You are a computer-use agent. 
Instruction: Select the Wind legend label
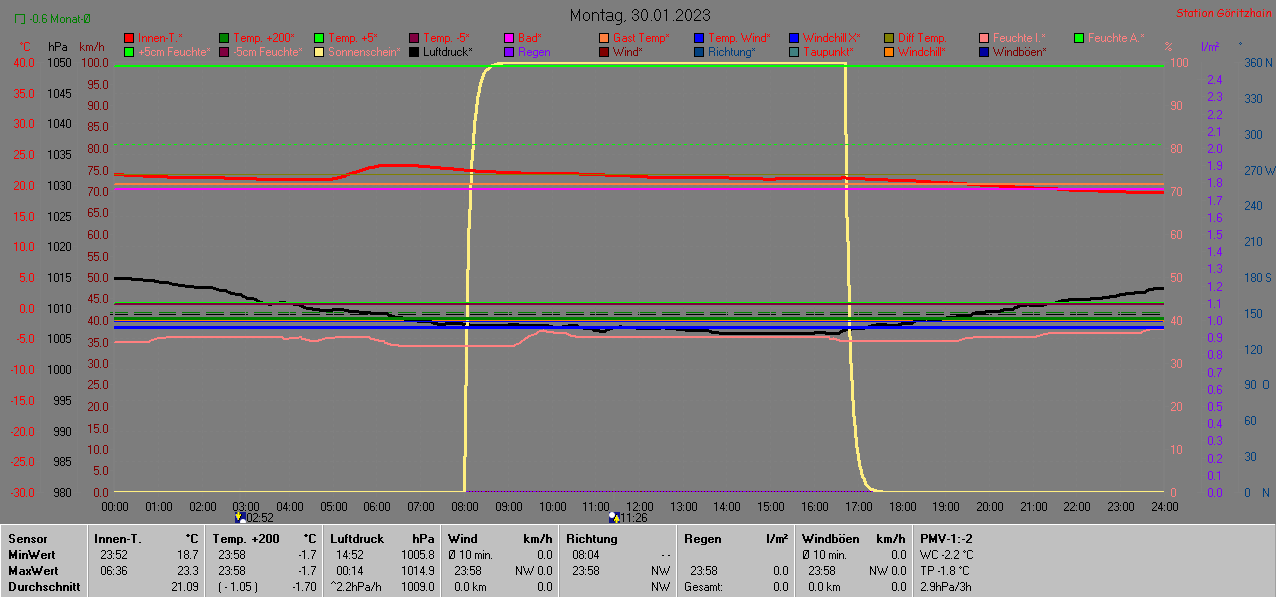pyautogui.click(x=628, y=52)
